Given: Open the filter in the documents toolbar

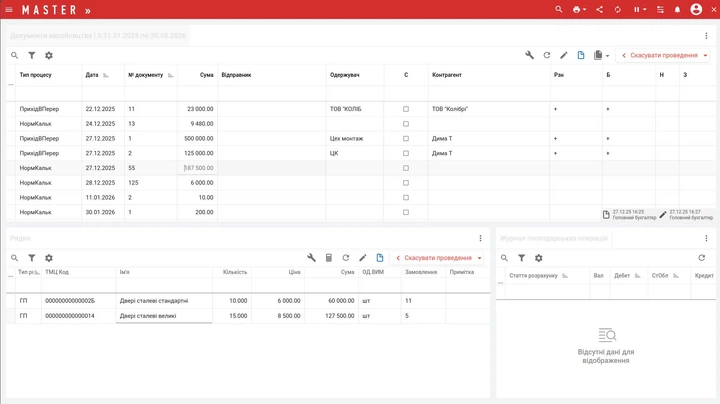Looking at the screenshot, I should [32, 56].
